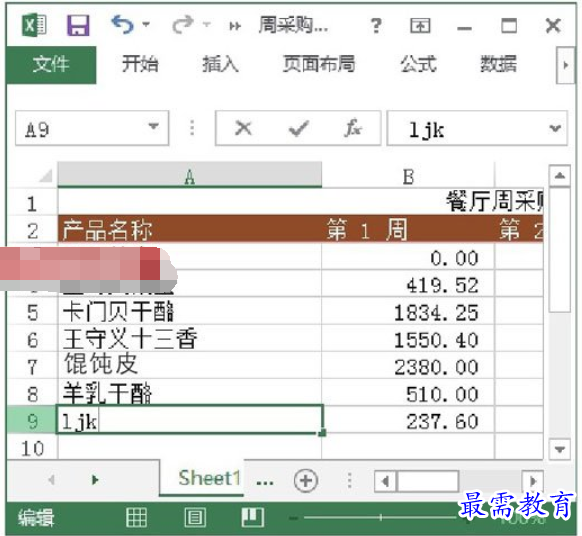Select row 10 header
582x536 pixels.
[x=32, y=448]
